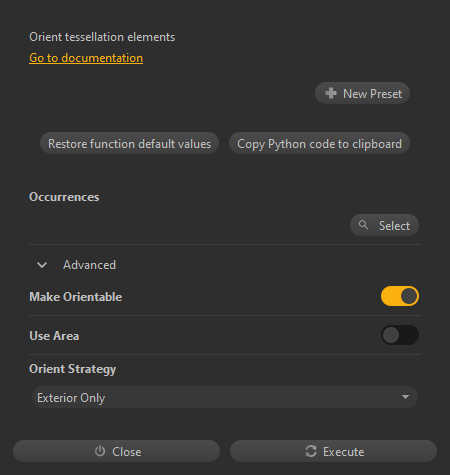450x475 pixels.
Task: Open the Go to documentation link
Action: click(86, 58)
